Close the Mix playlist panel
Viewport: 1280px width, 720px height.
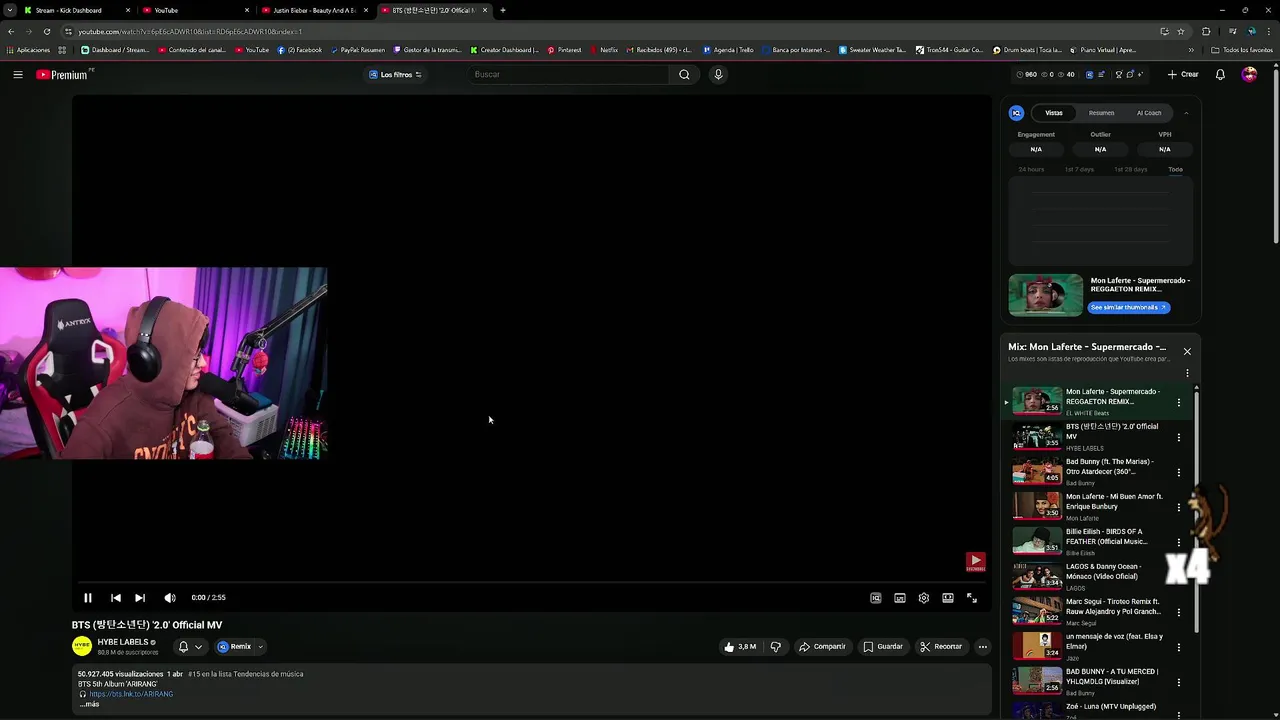1187,352
